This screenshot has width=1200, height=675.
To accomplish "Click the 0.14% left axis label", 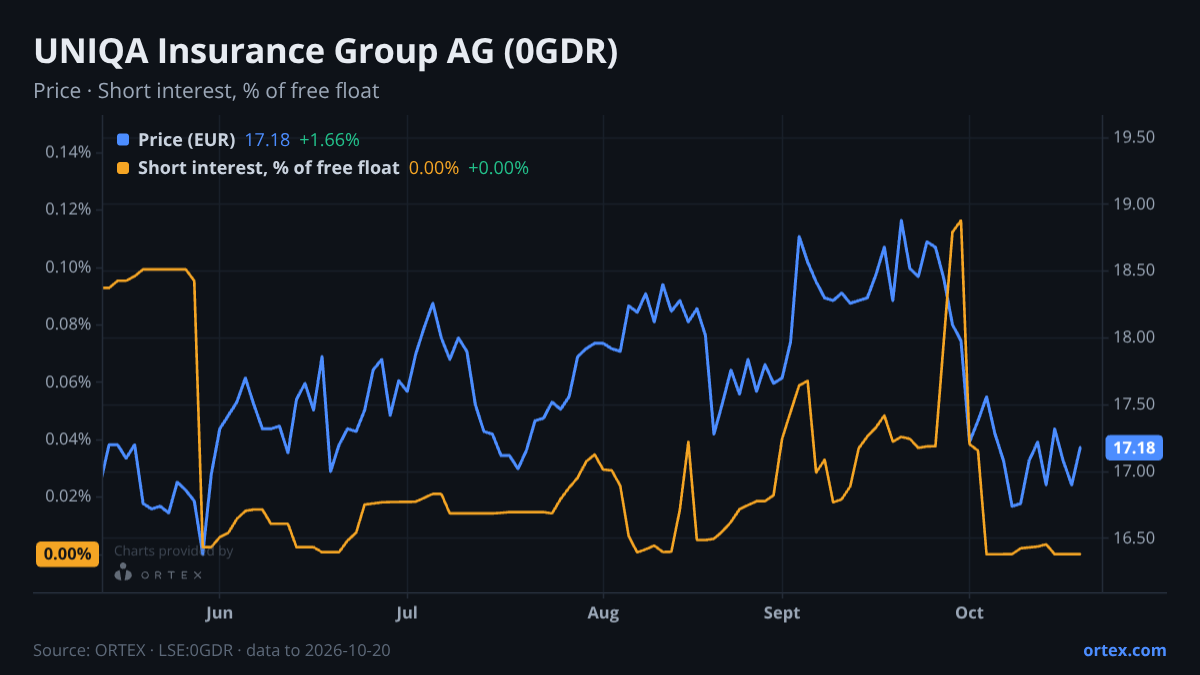I will coord(68,152).
